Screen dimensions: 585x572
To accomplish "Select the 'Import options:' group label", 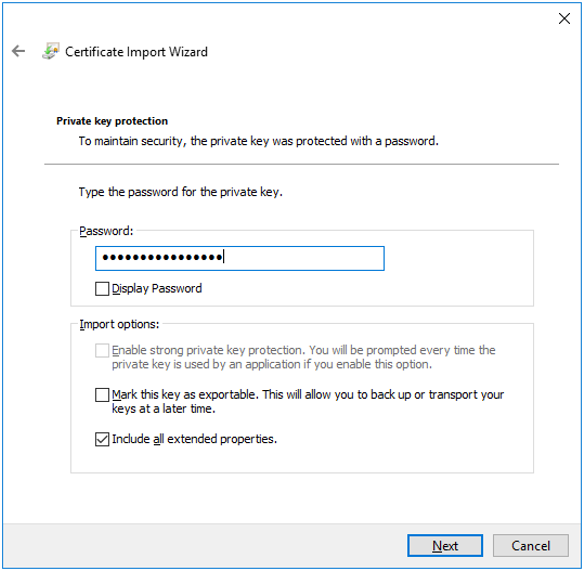I will pos(119,324).
